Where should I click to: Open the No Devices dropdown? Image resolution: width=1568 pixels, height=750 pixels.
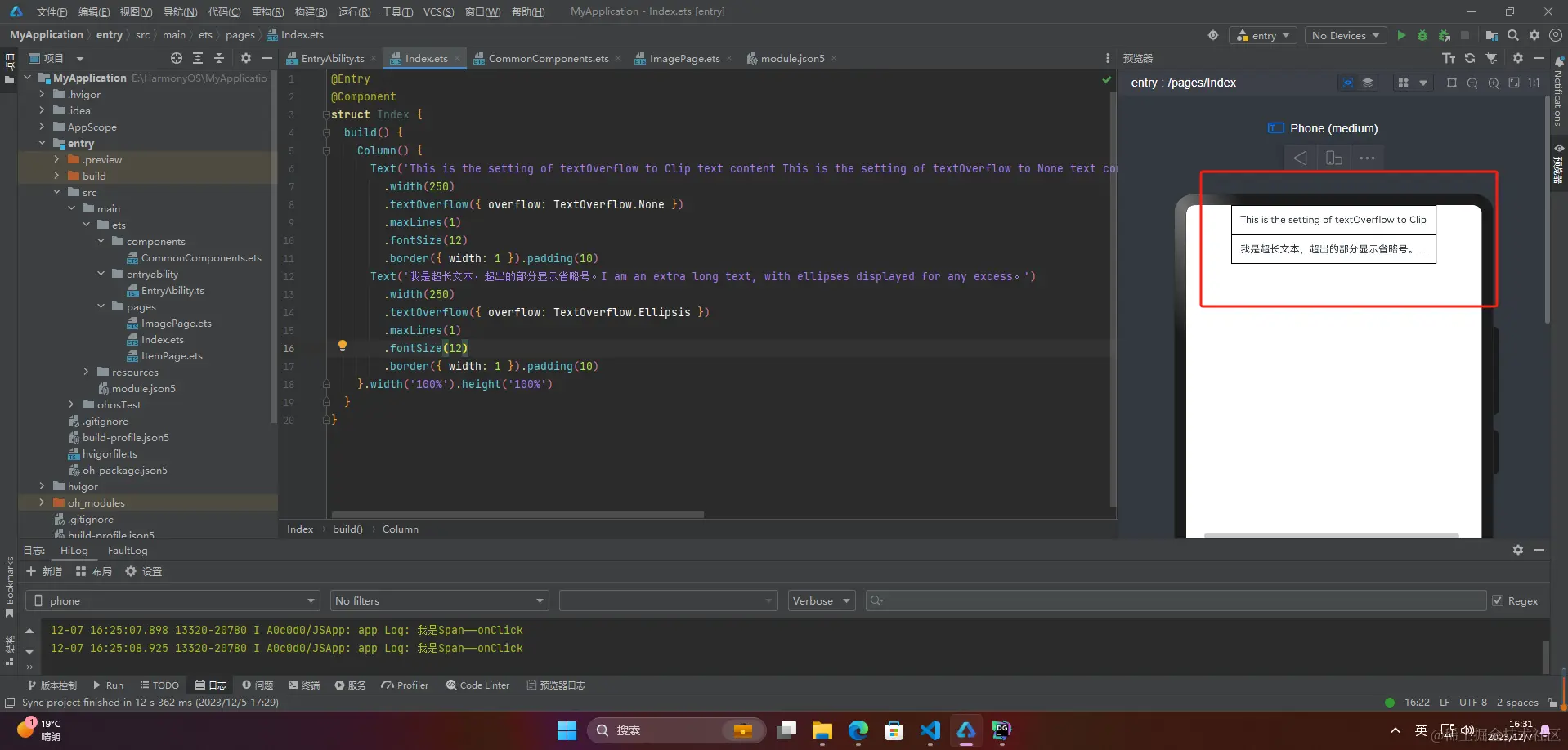coord(1345,35)
